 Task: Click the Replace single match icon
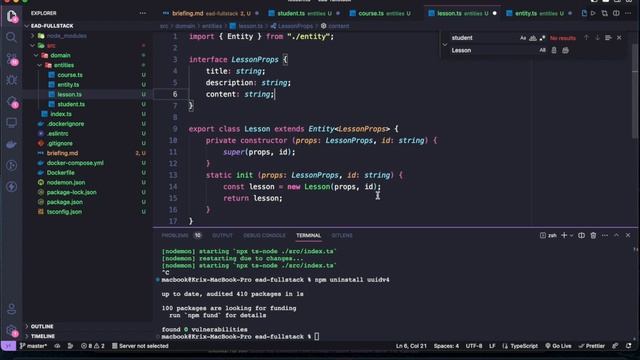tap(554, 50)
